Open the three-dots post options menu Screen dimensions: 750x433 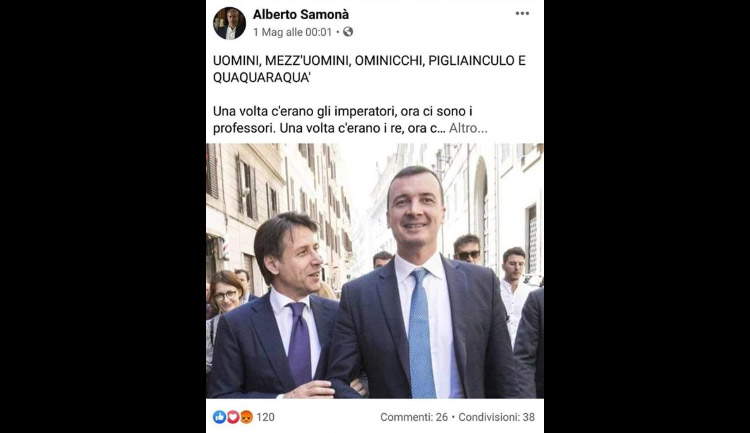(522, 13)
